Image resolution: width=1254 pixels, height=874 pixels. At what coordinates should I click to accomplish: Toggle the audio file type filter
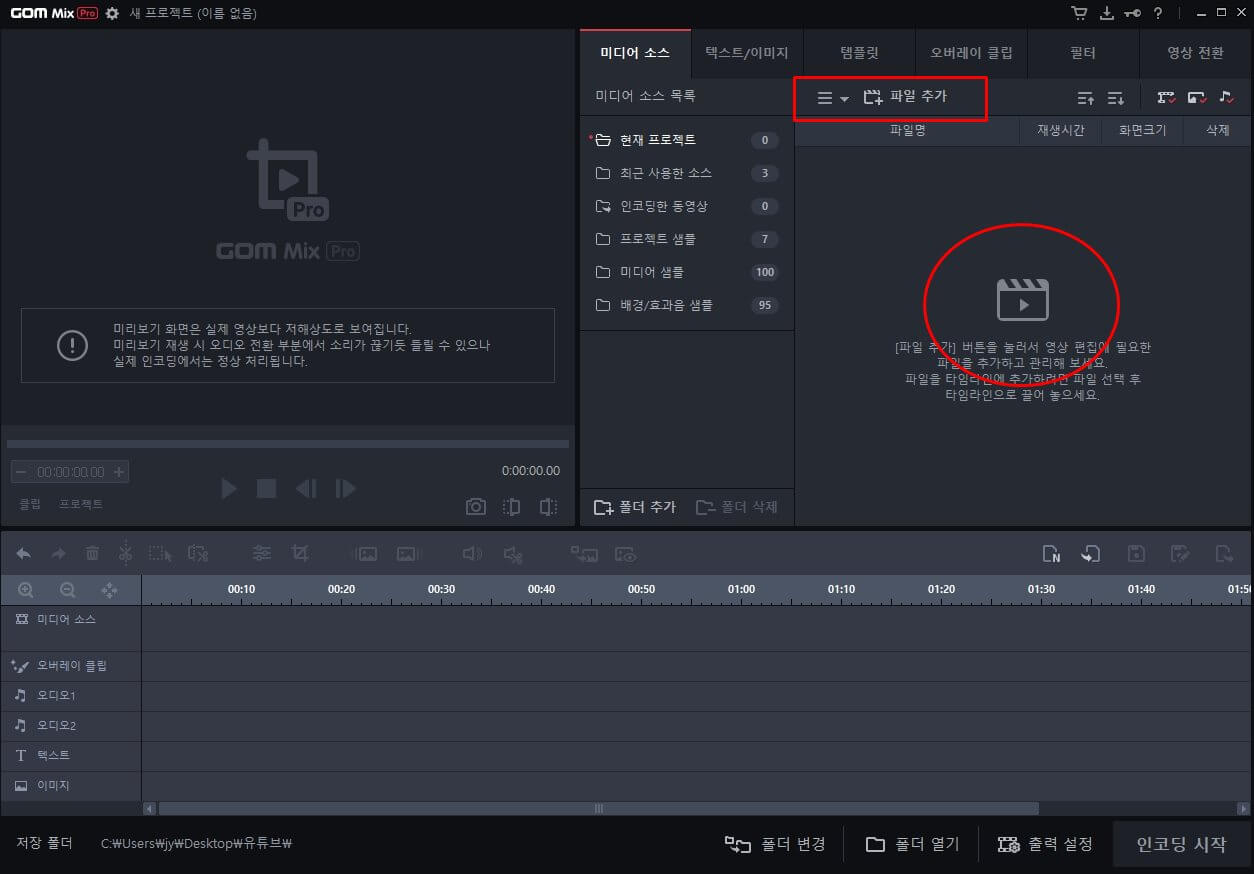(x=1227, y=98)
